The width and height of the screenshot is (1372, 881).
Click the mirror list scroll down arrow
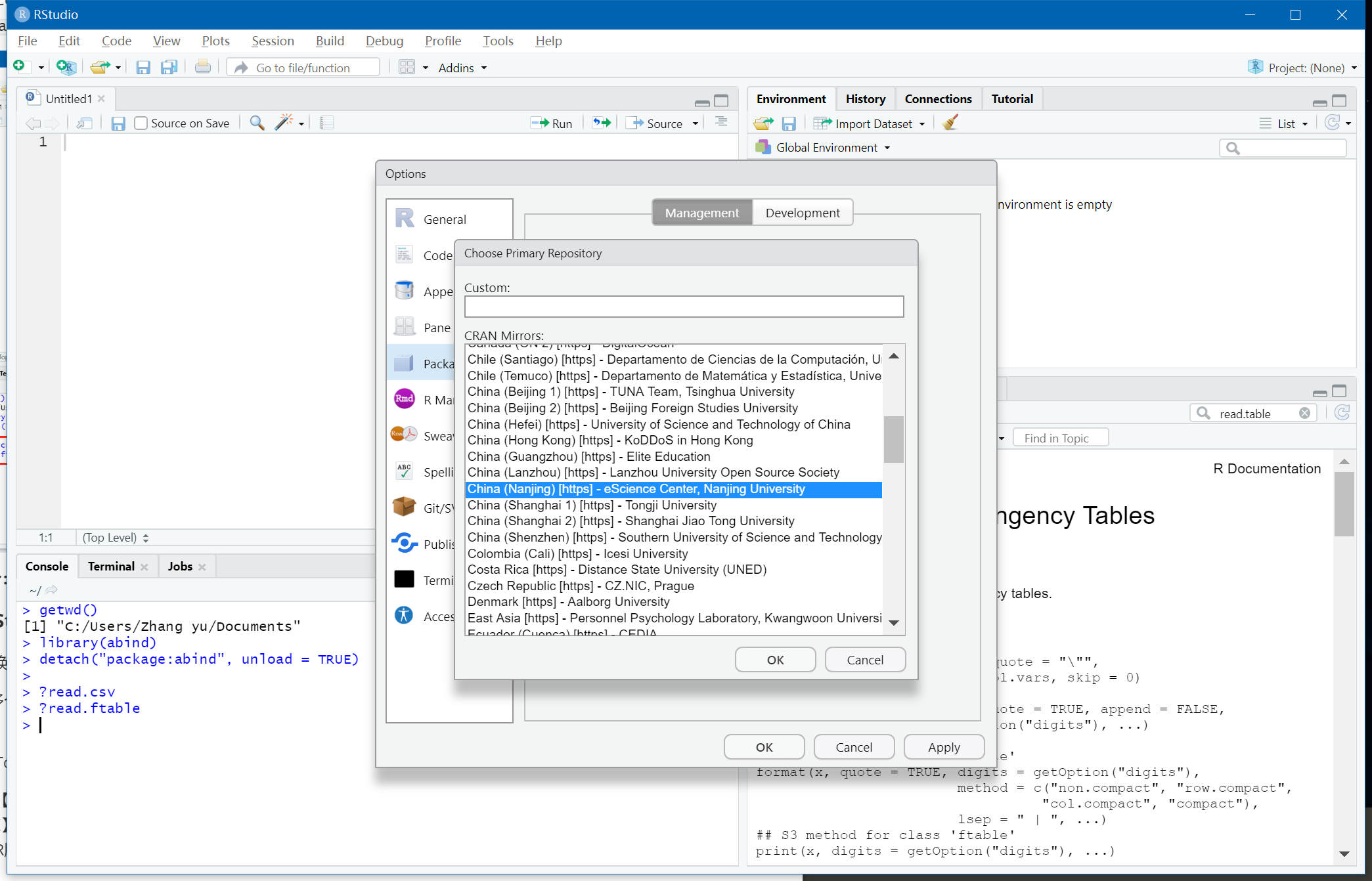click(x=893, y=622)
